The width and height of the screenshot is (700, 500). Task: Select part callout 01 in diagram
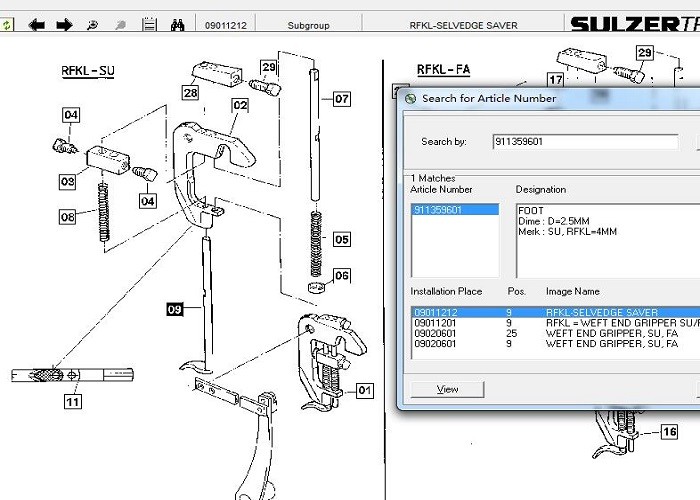click(365, 391)
